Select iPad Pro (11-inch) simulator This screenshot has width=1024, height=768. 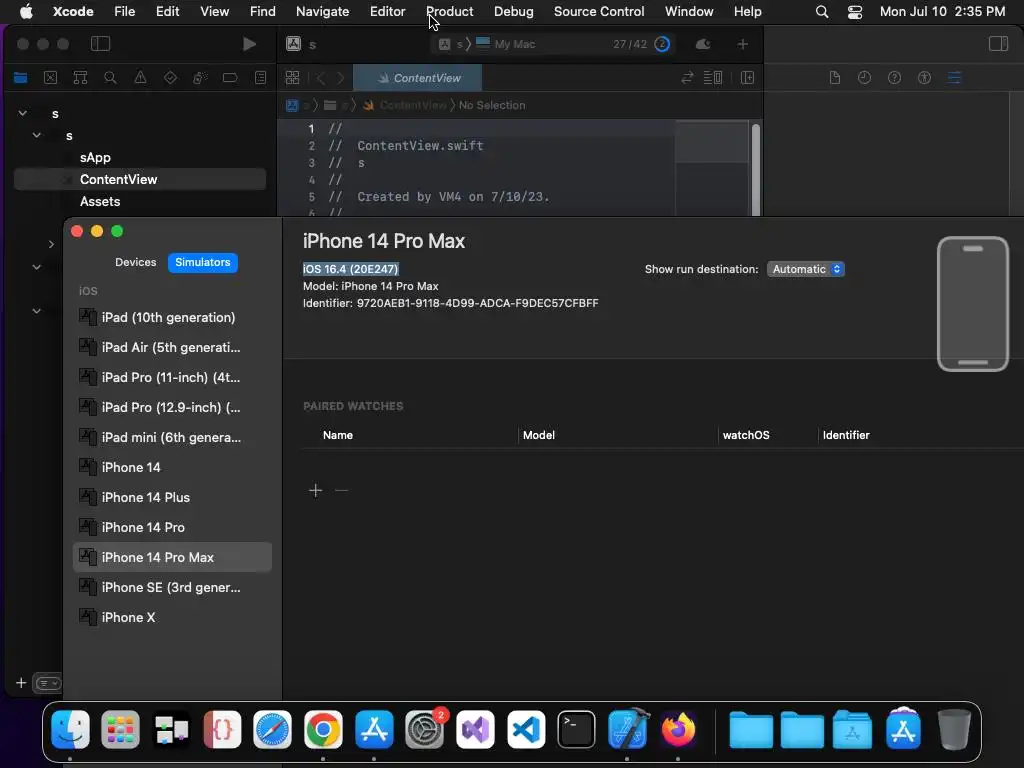172,377
